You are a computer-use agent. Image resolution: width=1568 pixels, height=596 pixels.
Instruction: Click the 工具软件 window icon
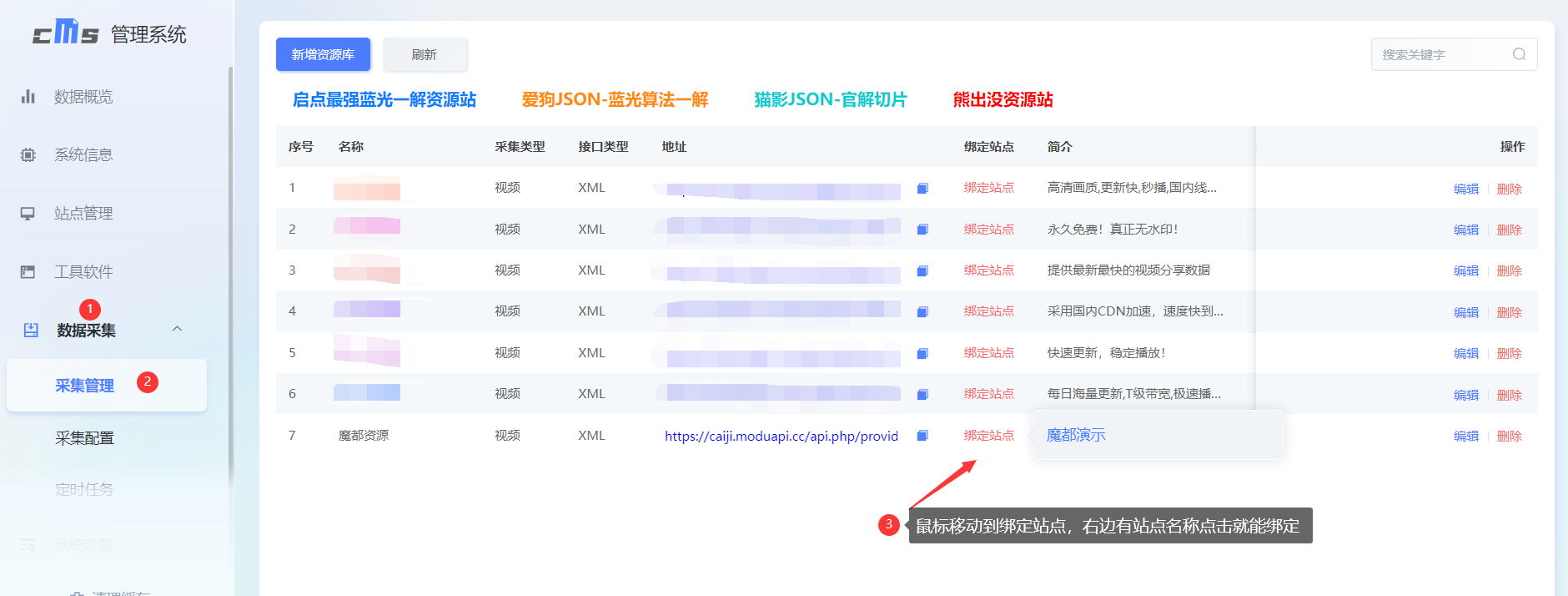tap(28, 272)
